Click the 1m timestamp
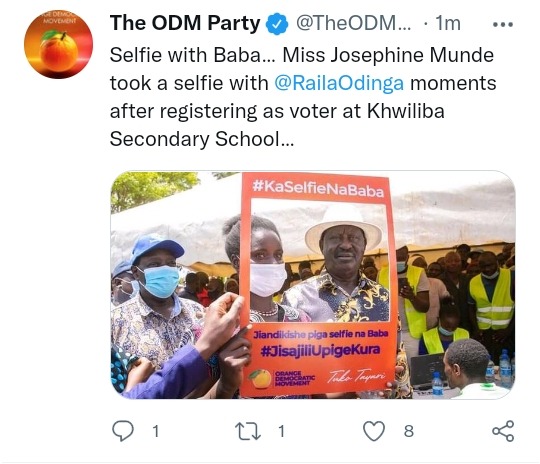 click(448, 23)
